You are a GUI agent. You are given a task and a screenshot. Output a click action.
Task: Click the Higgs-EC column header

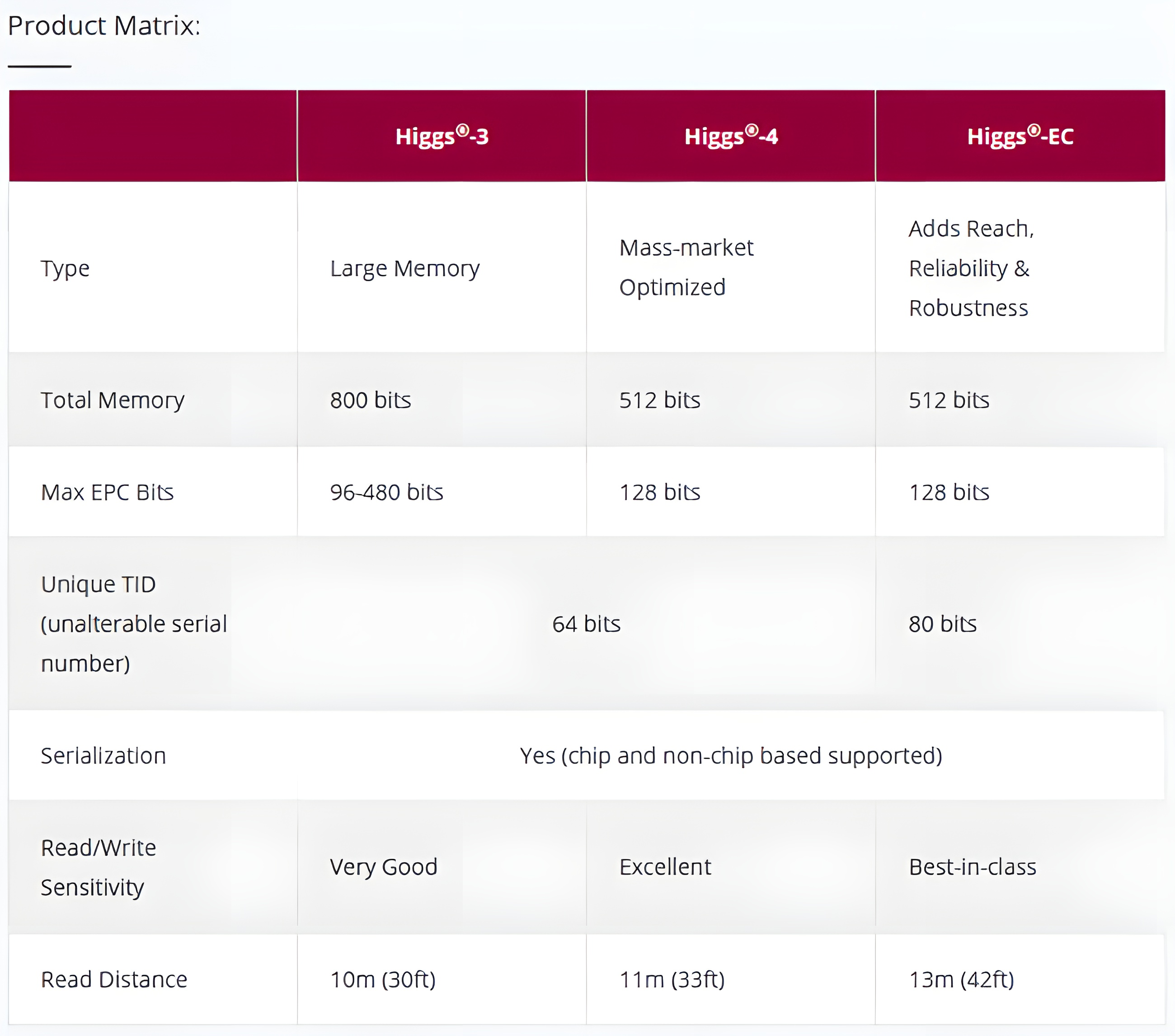point(1020,136)
